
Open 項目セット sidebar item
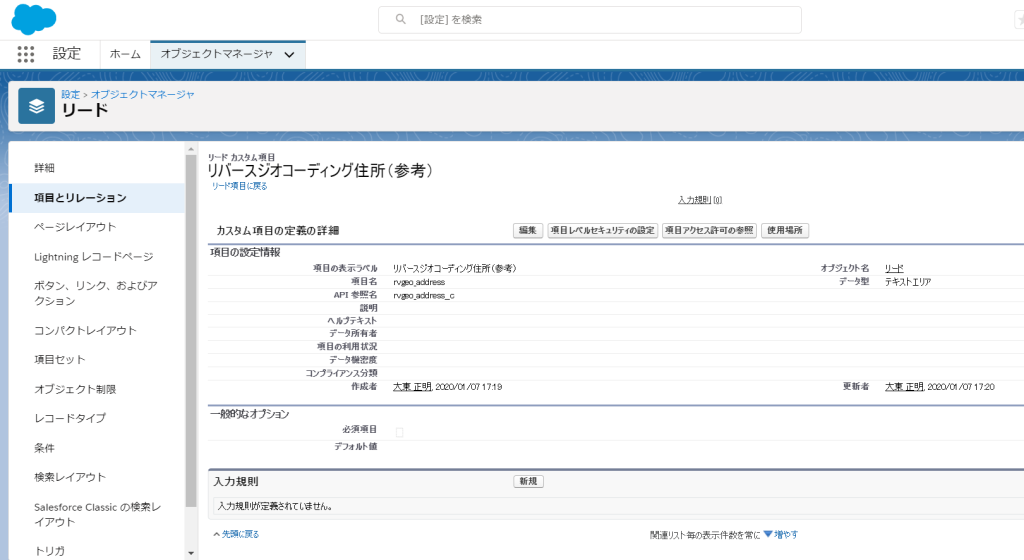(x=59, y=359)
